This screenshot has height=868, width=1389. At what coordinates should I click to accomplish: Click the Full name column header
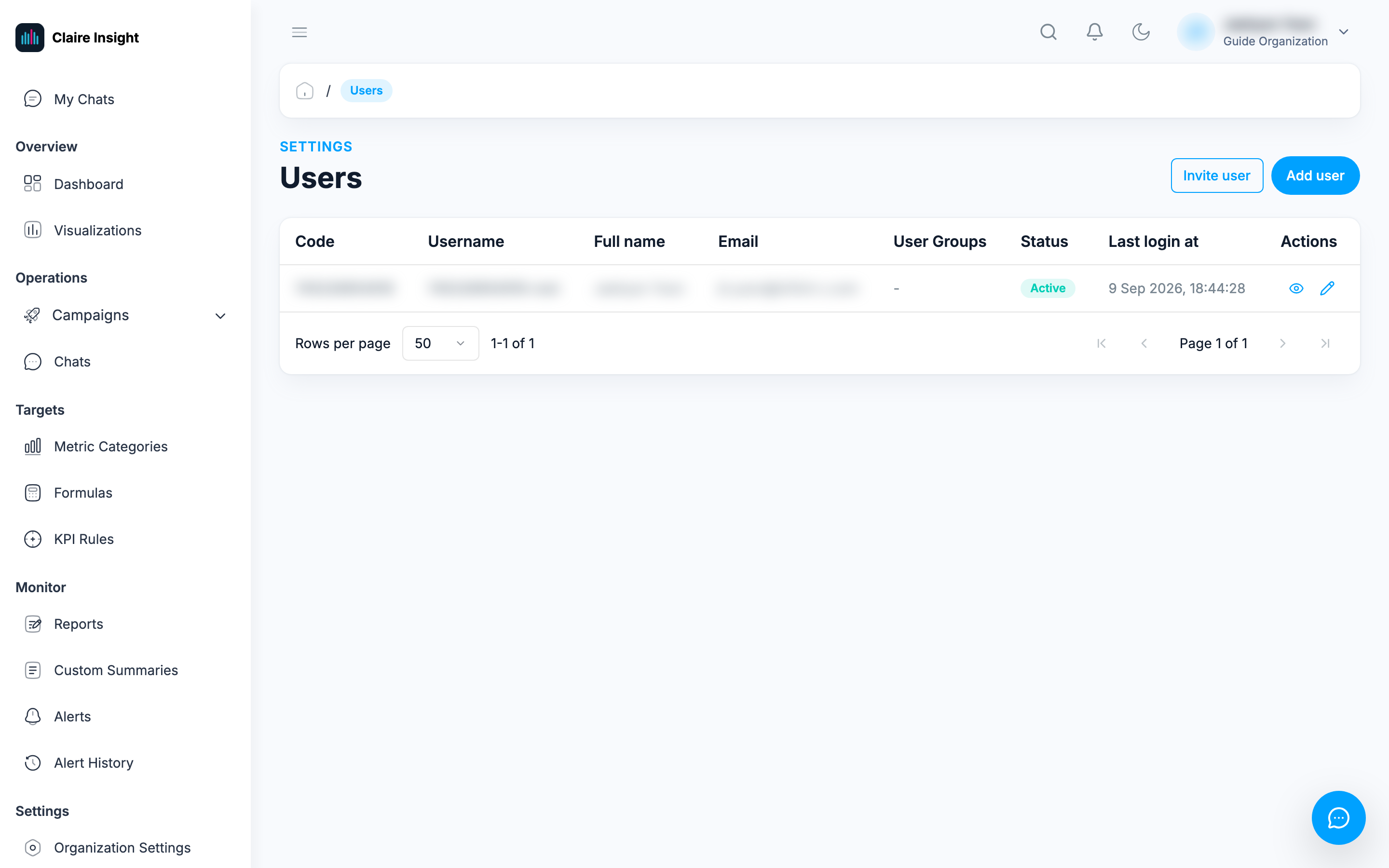pyautogui.click(x=629, y=242)
